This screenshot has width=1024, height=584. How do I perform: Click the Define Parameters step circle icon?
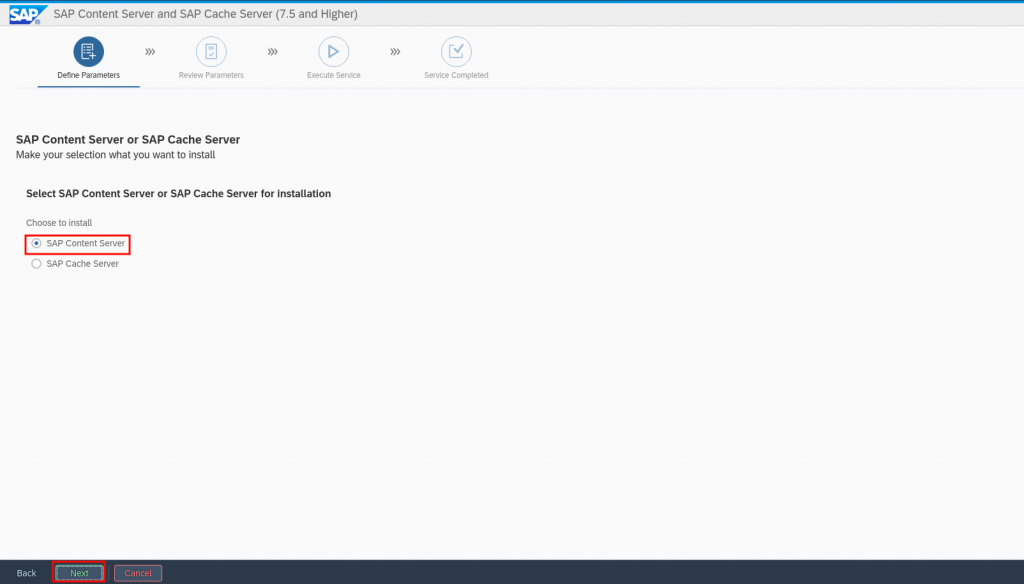(x=88, y=52)
